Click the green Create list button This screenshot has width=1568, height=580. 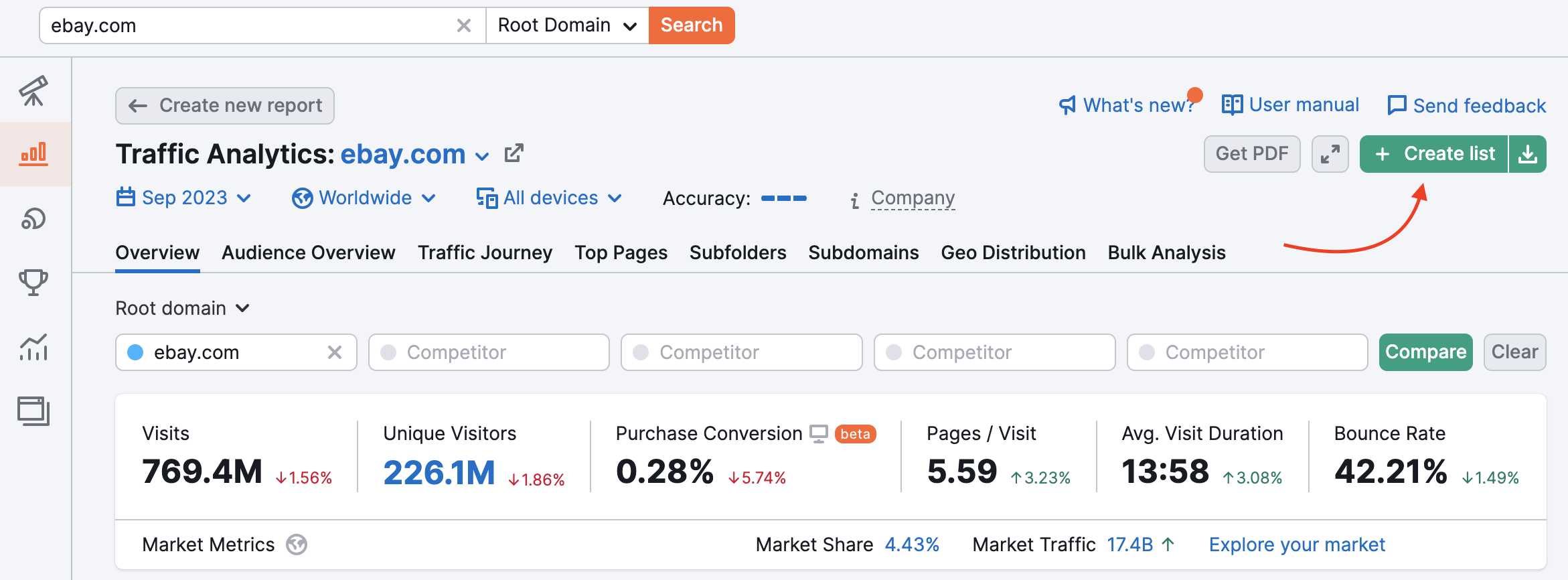[1434, 154]
